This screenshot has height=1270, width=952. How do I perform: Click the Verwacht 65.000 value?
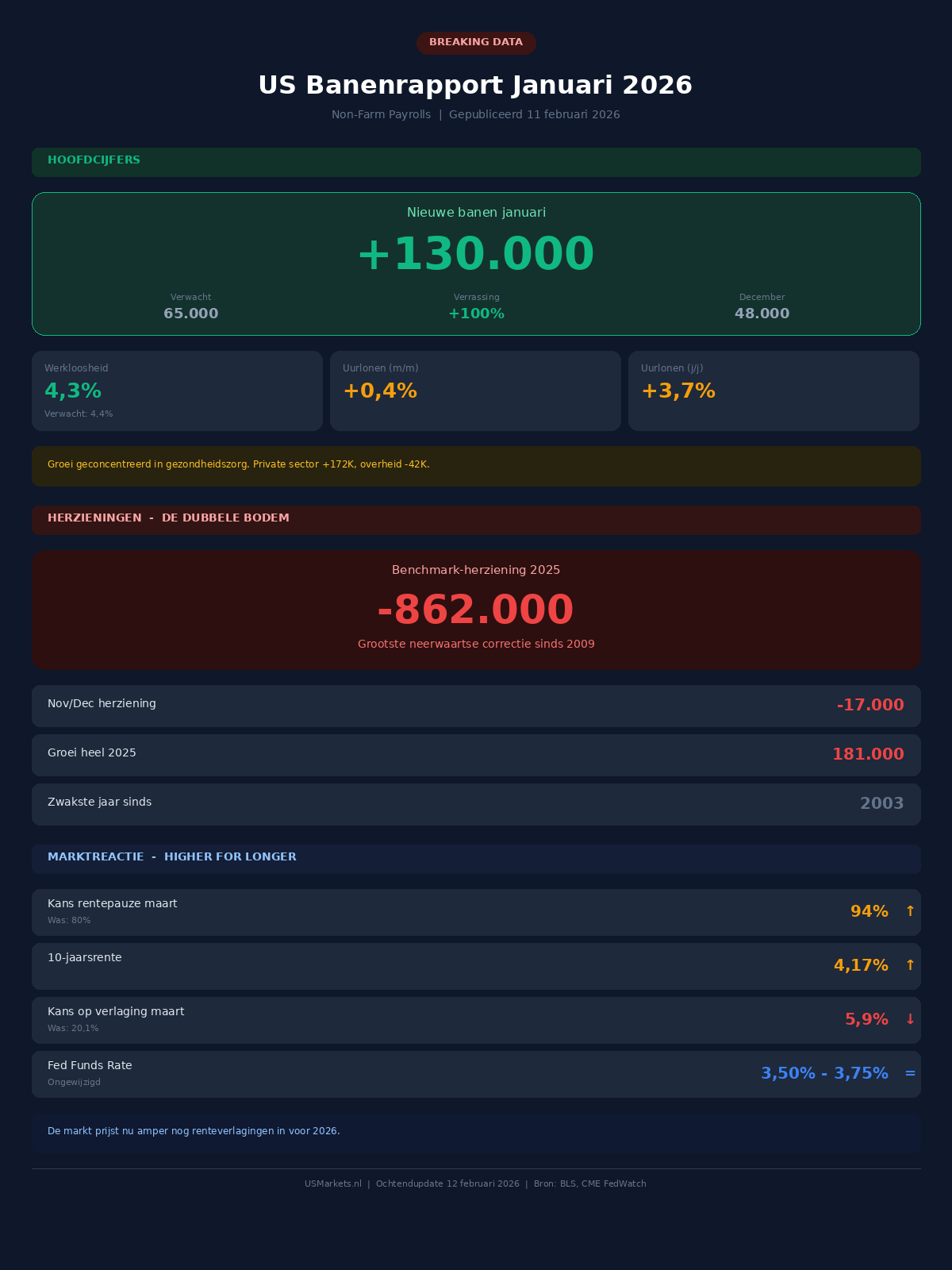(x=191, y=314)
